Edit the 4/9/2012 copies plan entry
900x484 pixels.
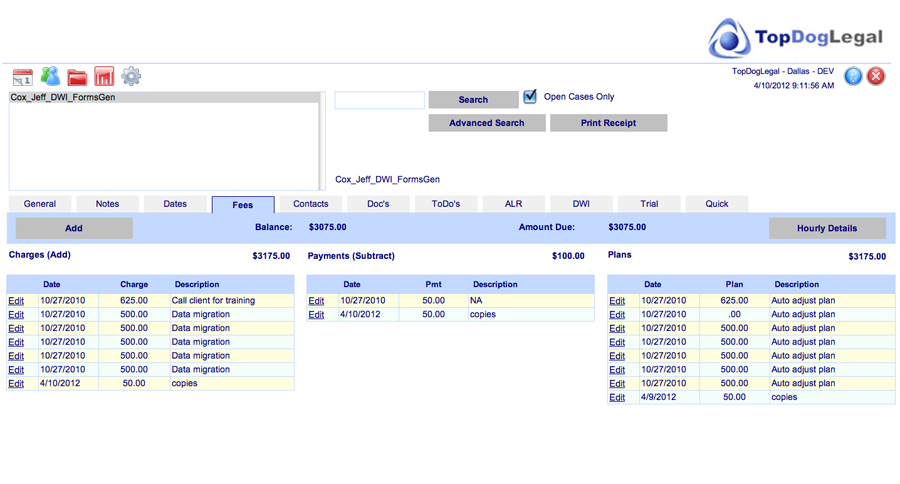(x=617, y=397)
